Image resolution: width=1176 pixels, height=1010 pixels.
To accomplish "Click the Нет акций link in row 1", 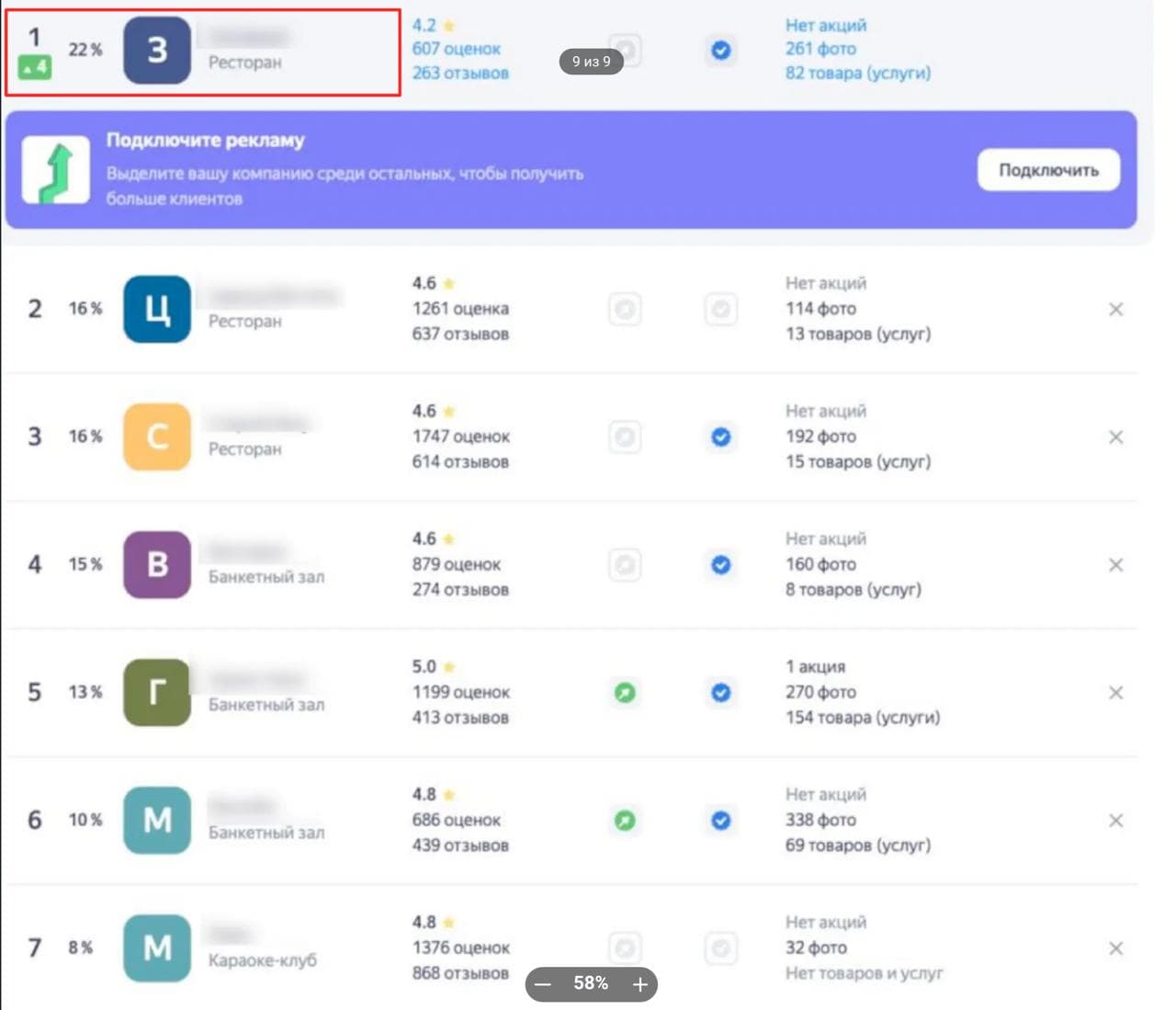I will pos(826,25).
